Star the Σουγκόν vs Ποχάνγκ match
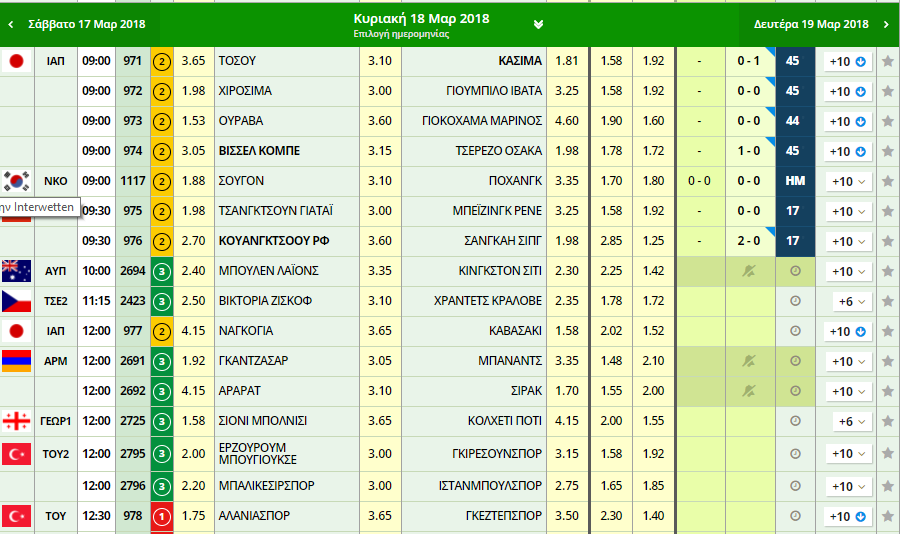 tap(887, 181)
